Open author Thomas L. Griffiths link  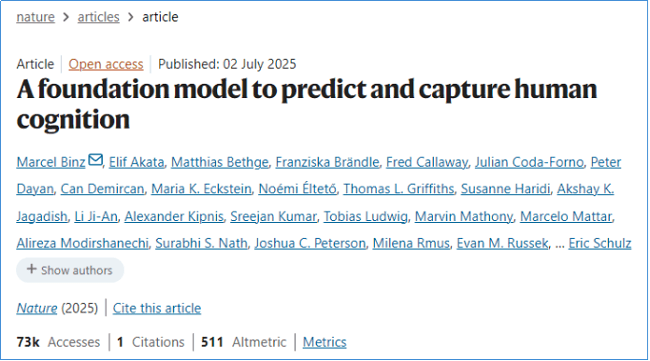tap(399, 189)
